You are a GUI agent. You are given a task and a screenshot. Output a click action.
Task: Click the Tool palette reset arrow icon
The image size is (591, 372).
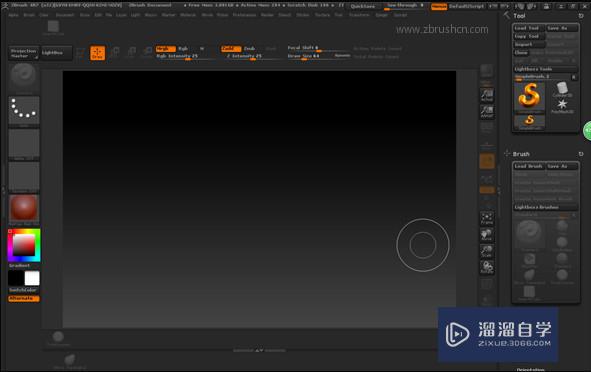581,16
